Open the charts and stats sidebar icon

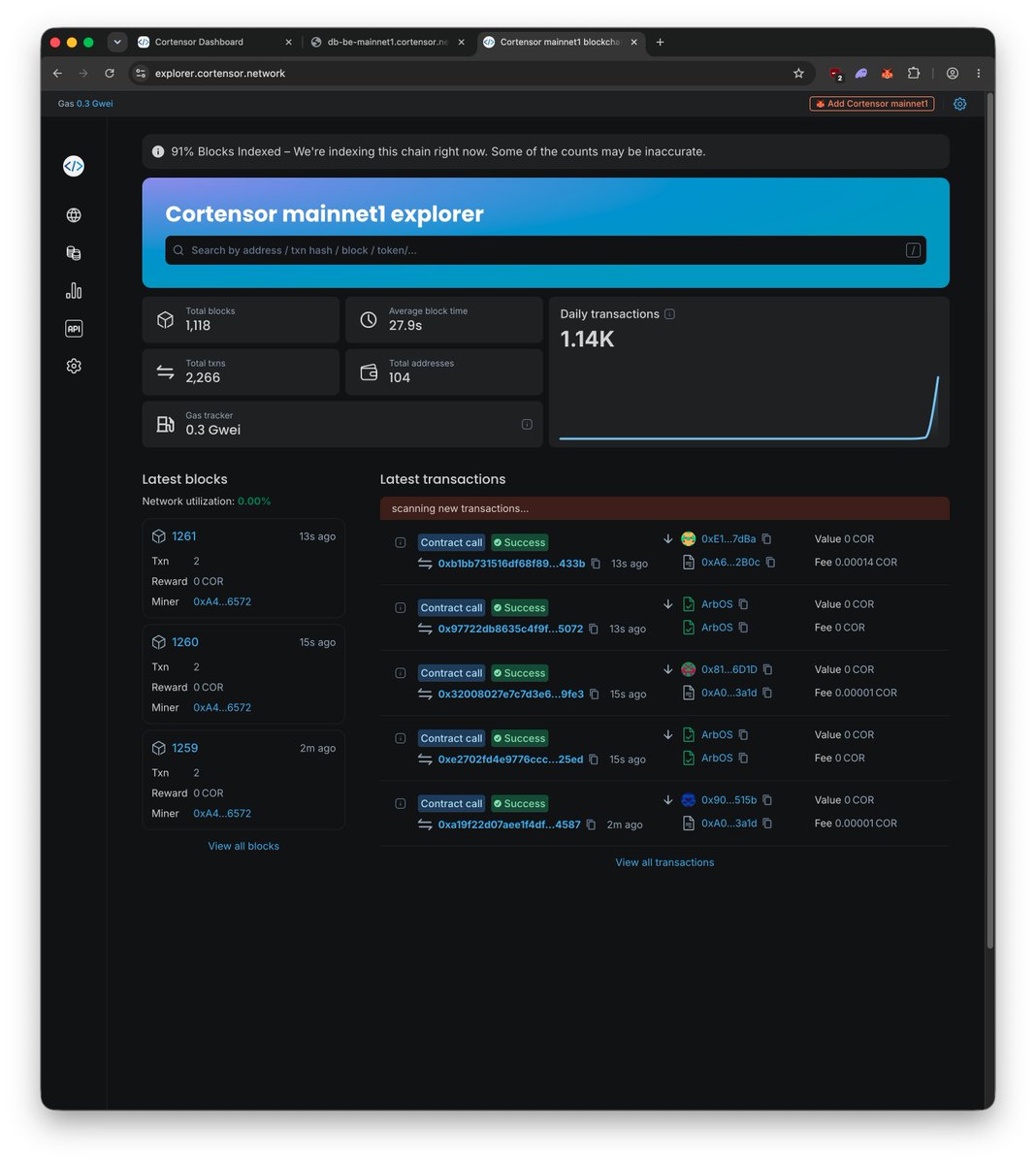coord(74,291)
